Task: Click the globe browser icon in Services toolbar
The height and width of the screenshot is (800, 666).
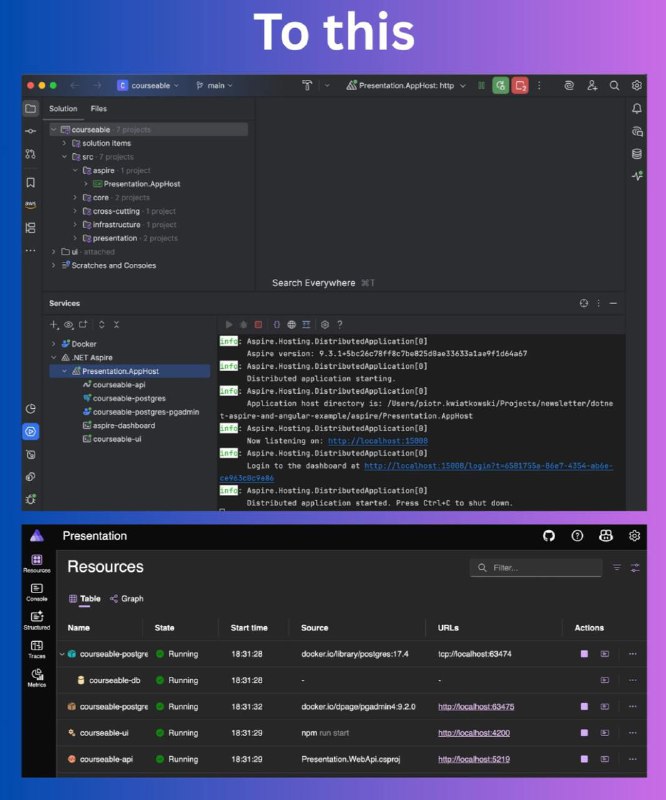Action: (x=291, y=324)
